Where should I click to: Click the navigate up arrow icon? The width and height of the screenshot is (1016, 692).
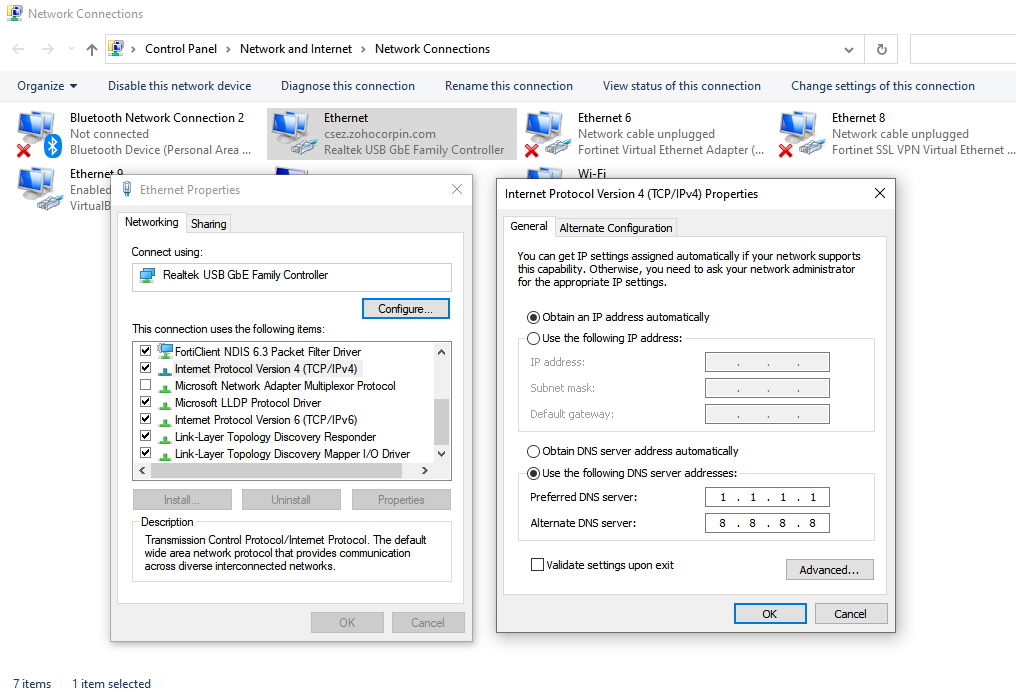coord(90,48)
